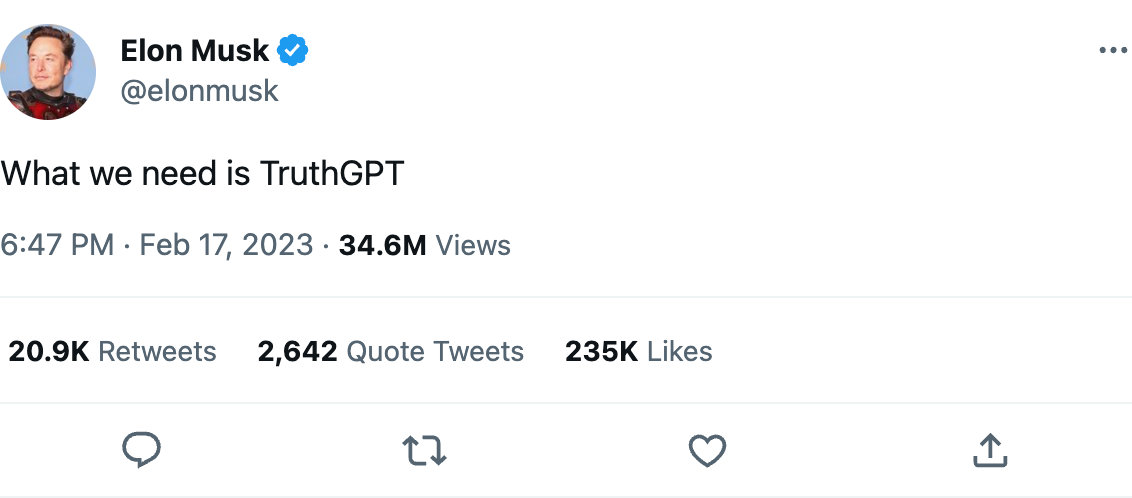Click the reply speech bubble icon
Image resolution: width=1132 pixels, height=498 pixels.
pos(141,451)
